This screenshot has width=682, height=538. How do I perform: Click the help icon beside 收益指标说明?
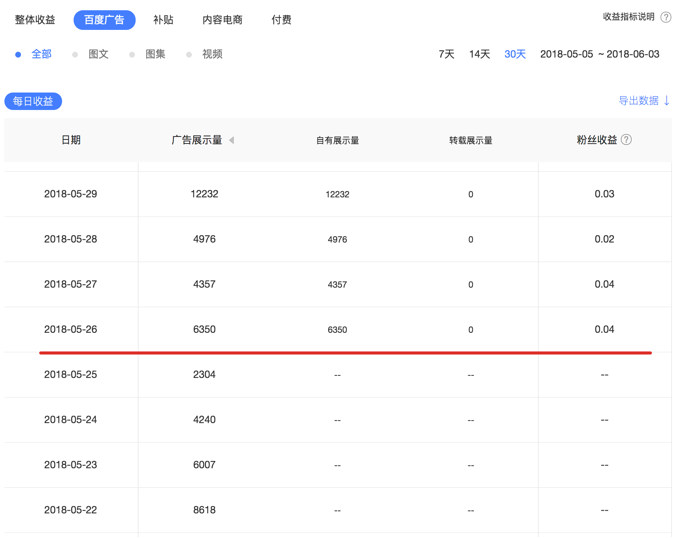pos(666,17)
